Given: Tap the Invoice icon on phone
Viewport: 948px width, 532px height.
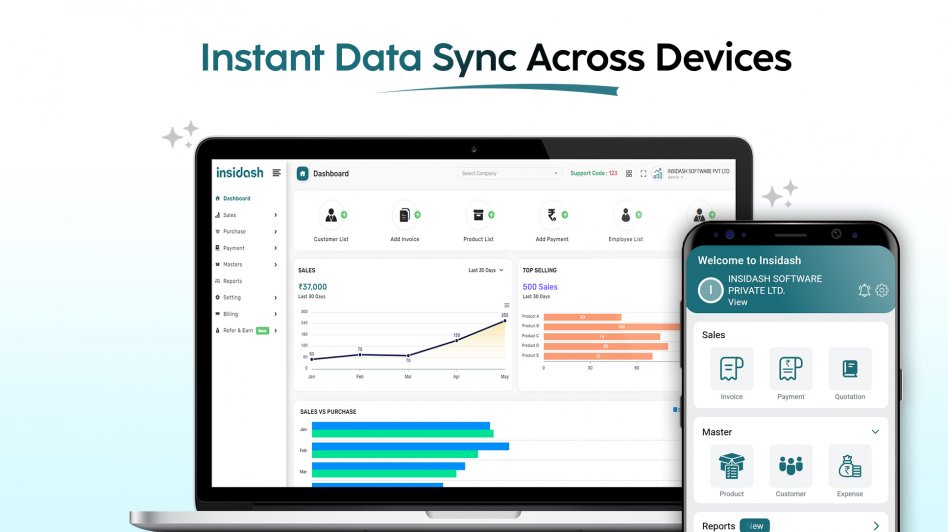Looking at the screenshot, I should 732,369.
